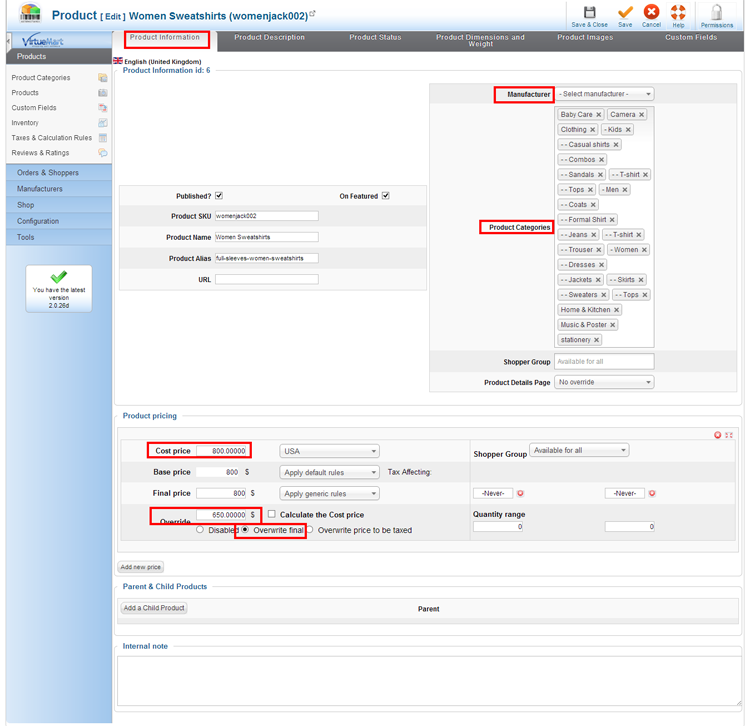Click the Add new price button

point(141,567)
